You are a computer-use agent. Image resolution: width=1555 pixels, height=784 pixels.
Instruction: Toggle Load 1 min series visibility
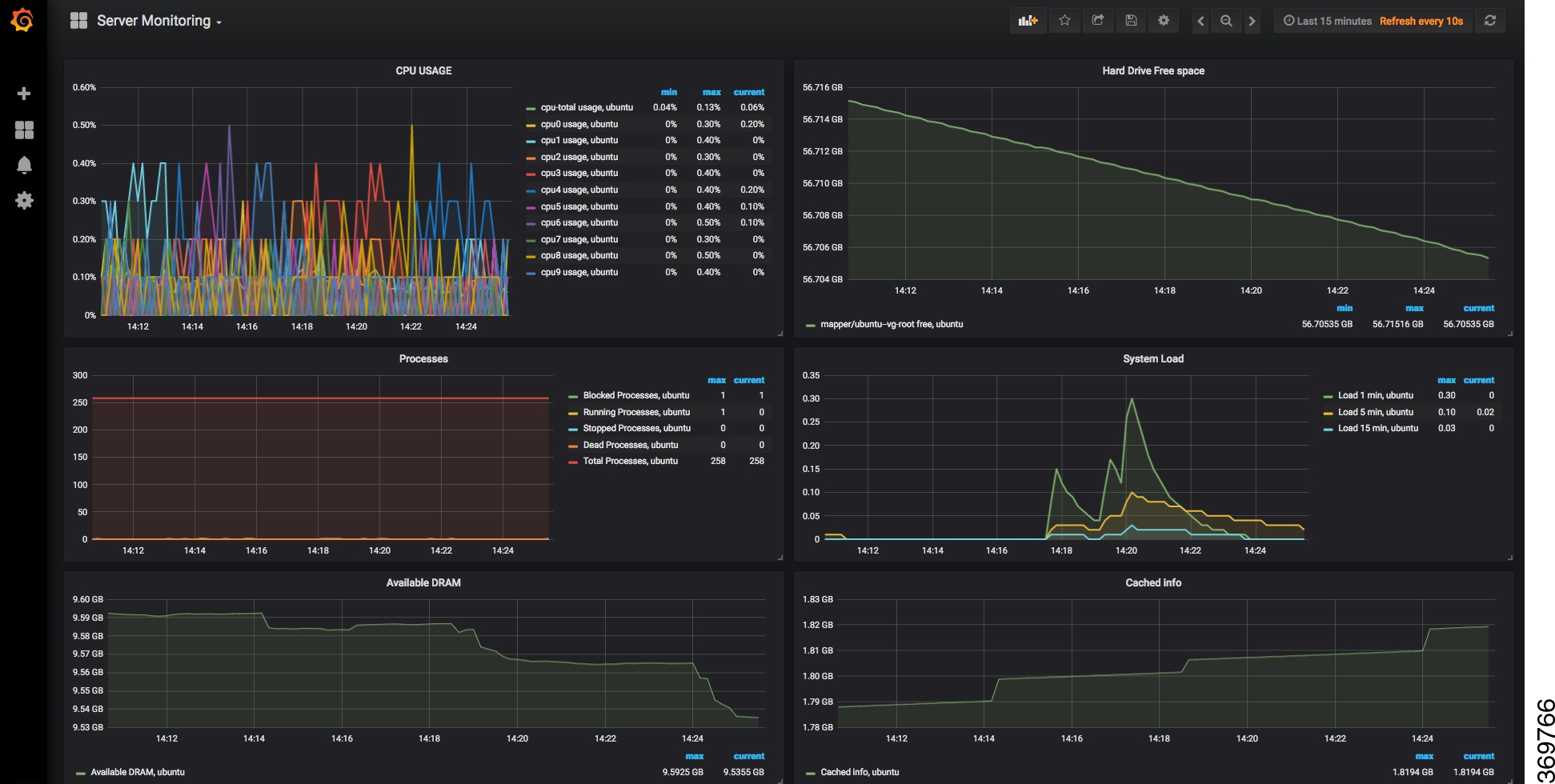click(x=1375, y=395)
